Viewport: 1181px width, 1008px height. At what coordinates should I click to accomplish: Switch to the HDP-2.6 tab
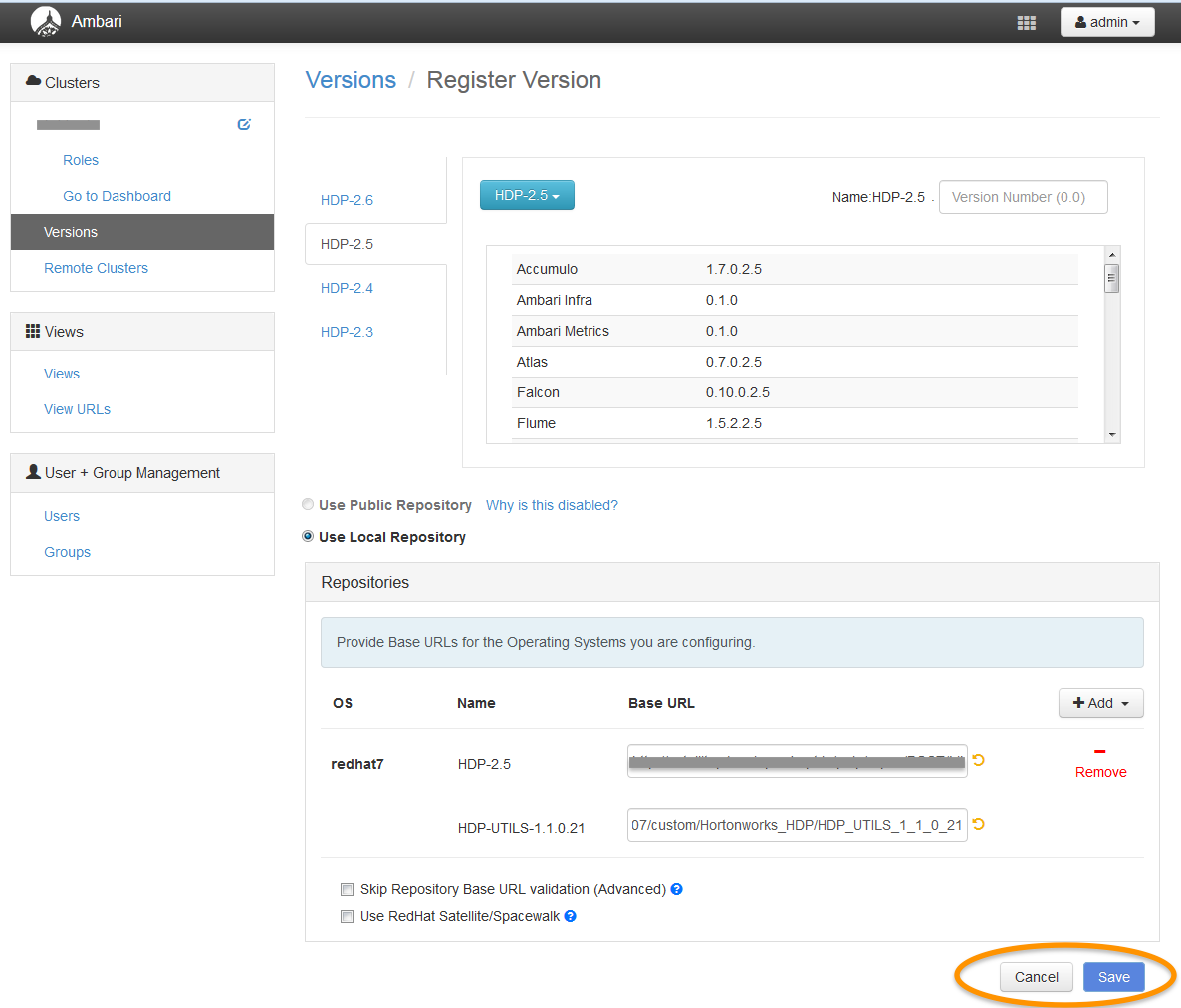point(347,200)
